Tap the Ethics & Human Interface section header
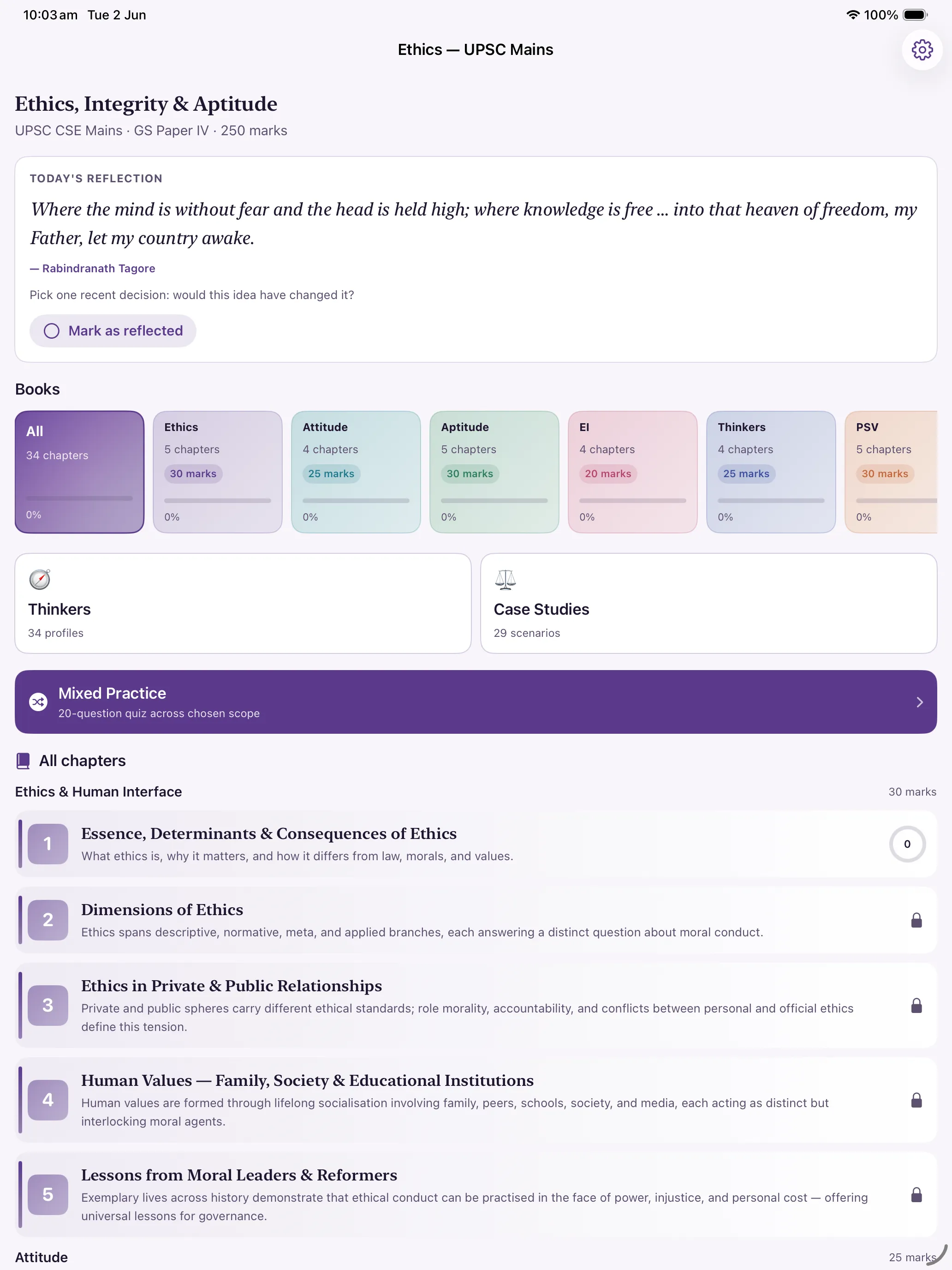952x1270 pixels. pos(99,792)
